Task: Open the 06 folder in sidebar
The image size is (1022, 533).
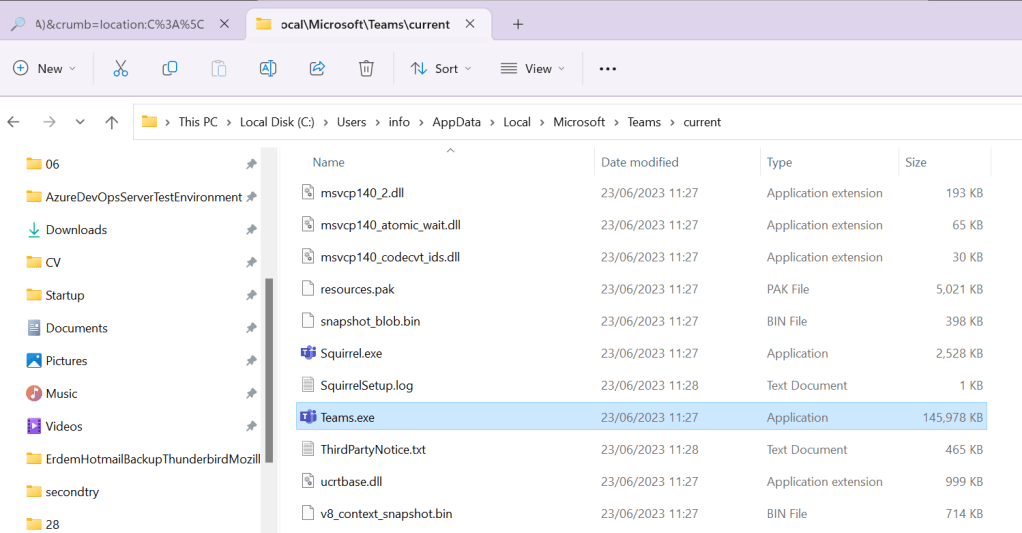Action: tap(52, 164)
